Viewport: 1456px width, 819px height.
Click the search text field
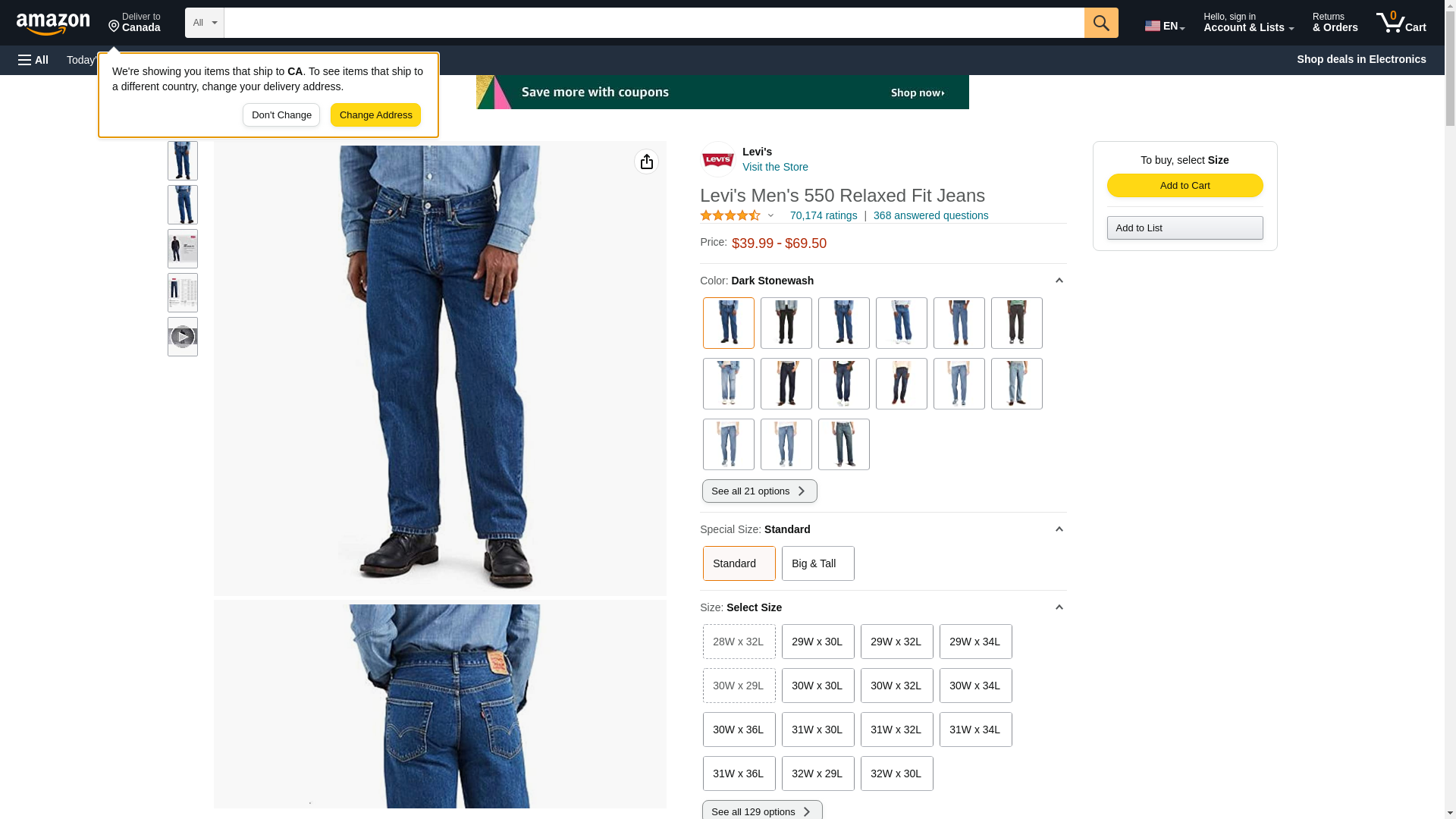pyautogui.click(x=654, y=23)
